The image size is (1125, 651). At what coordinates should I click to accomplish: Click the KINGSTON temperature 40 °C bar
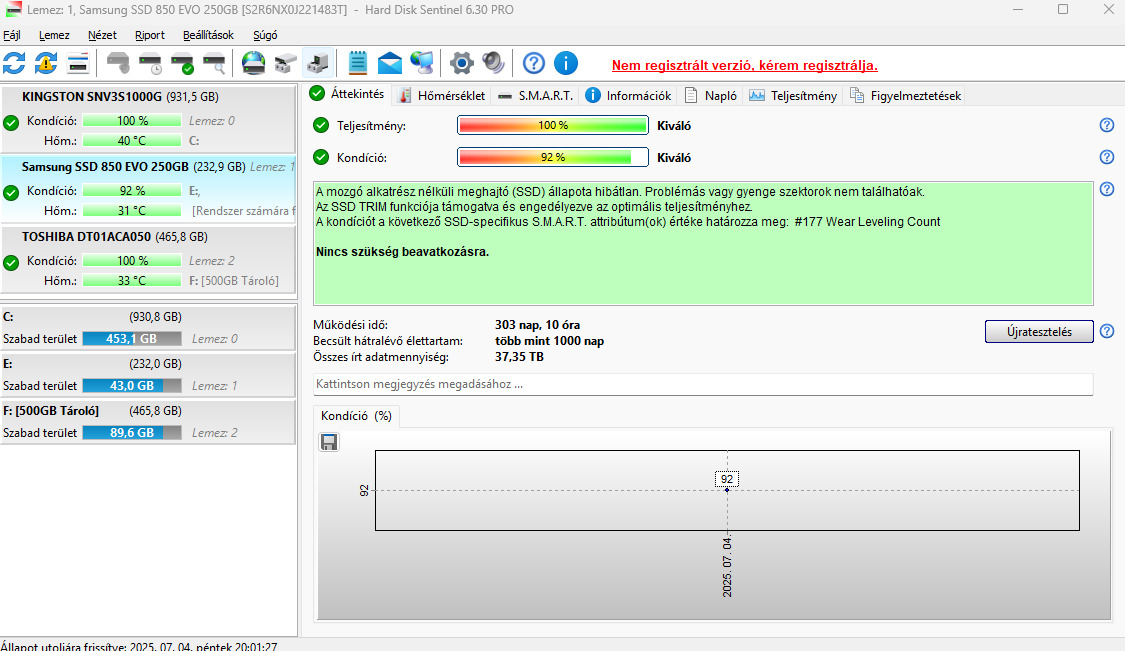tap(132, 141)
